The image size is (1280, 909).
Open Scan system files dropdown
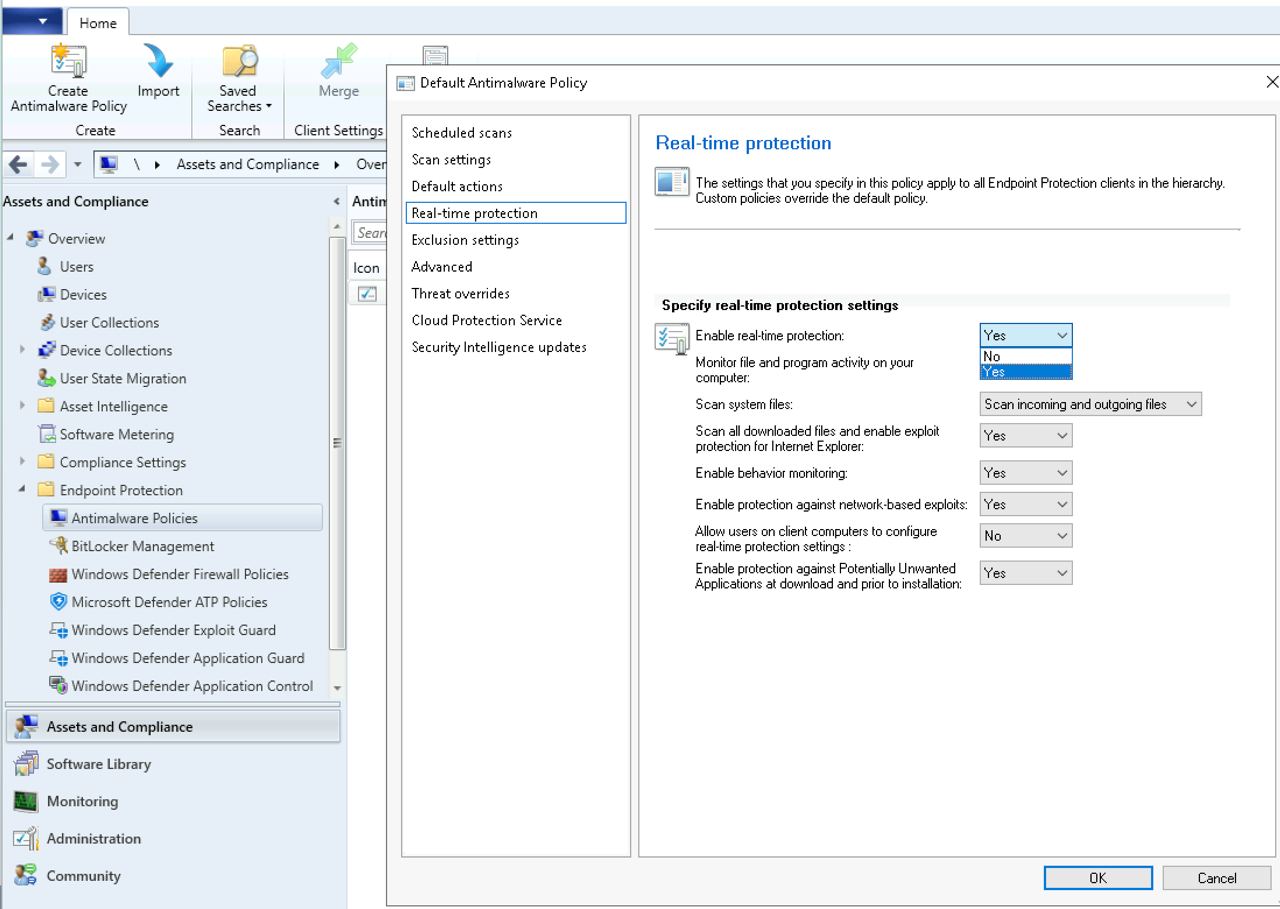click(1090, 404)
